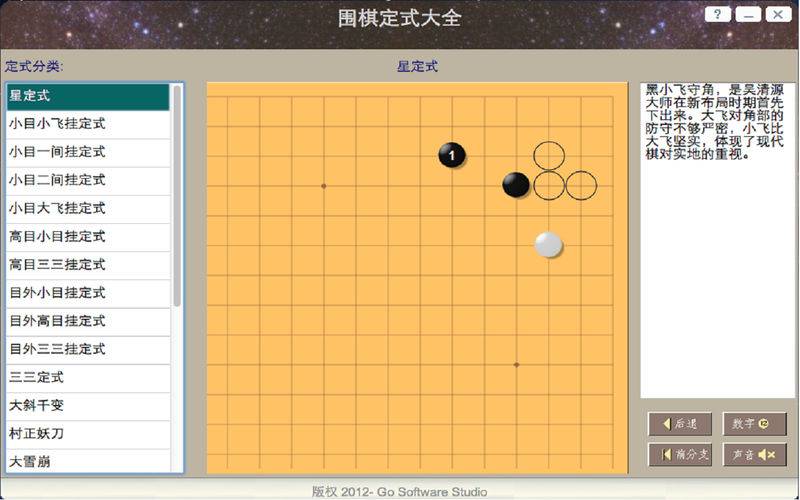Select 星定式 in the category list
This screenshot has height=500, width=800.
pyautogui.click(x=88, y=96)
